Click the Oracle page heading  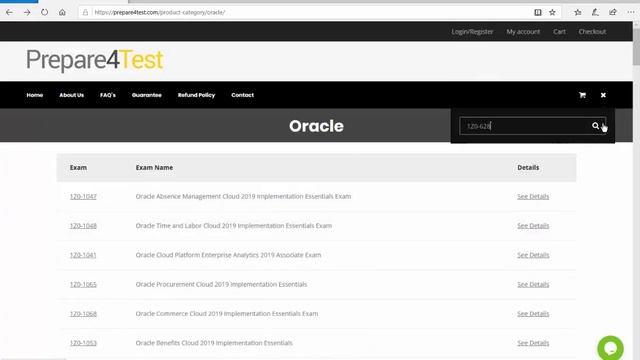[316, 126]
